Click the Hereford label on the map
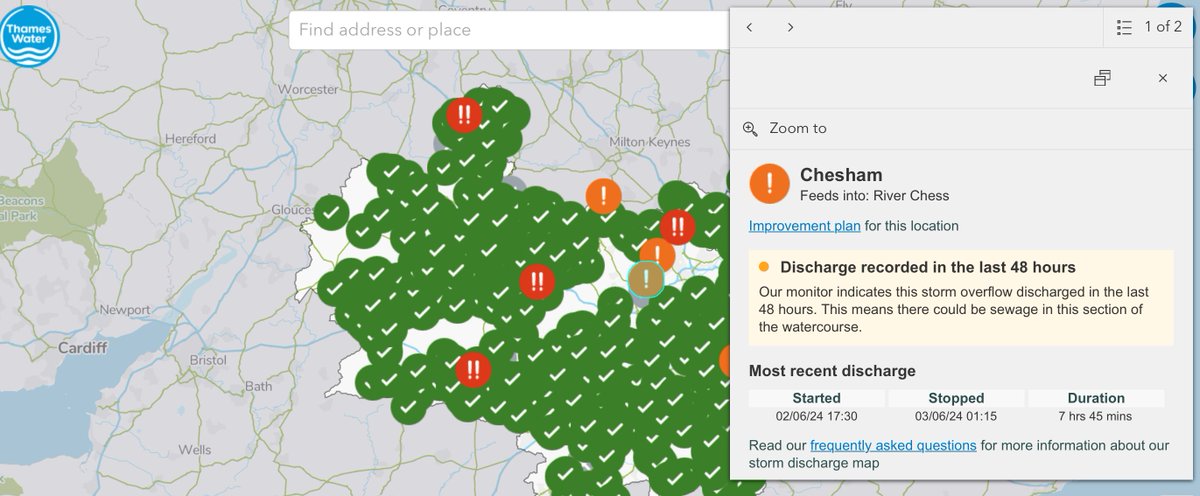 click(190, 138)
